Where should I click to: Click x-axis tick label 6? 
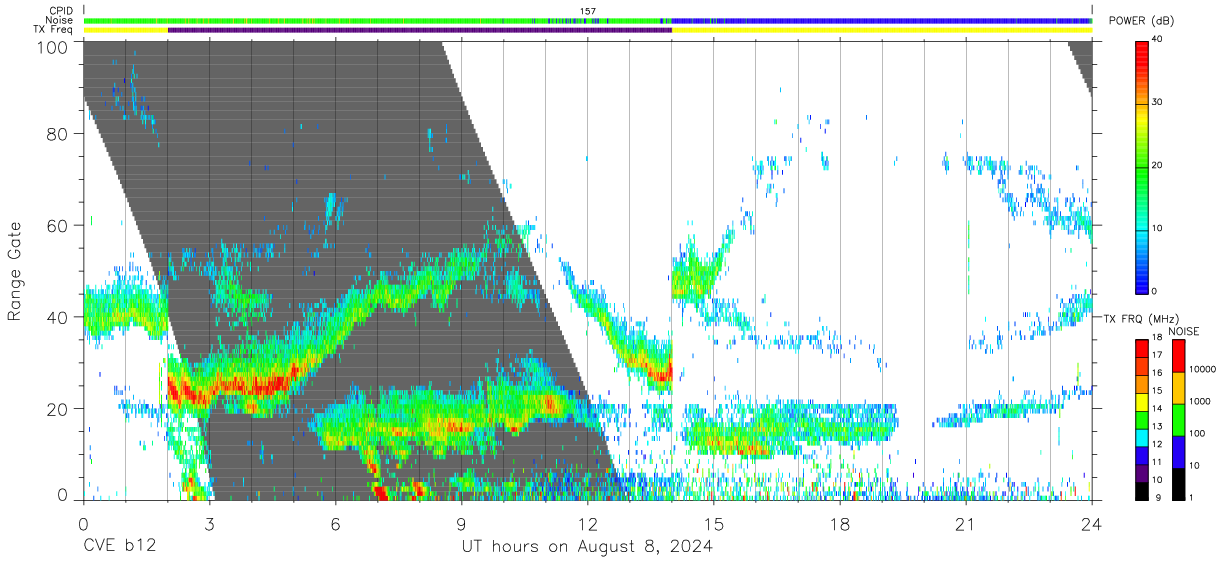(x=335, y=524)
